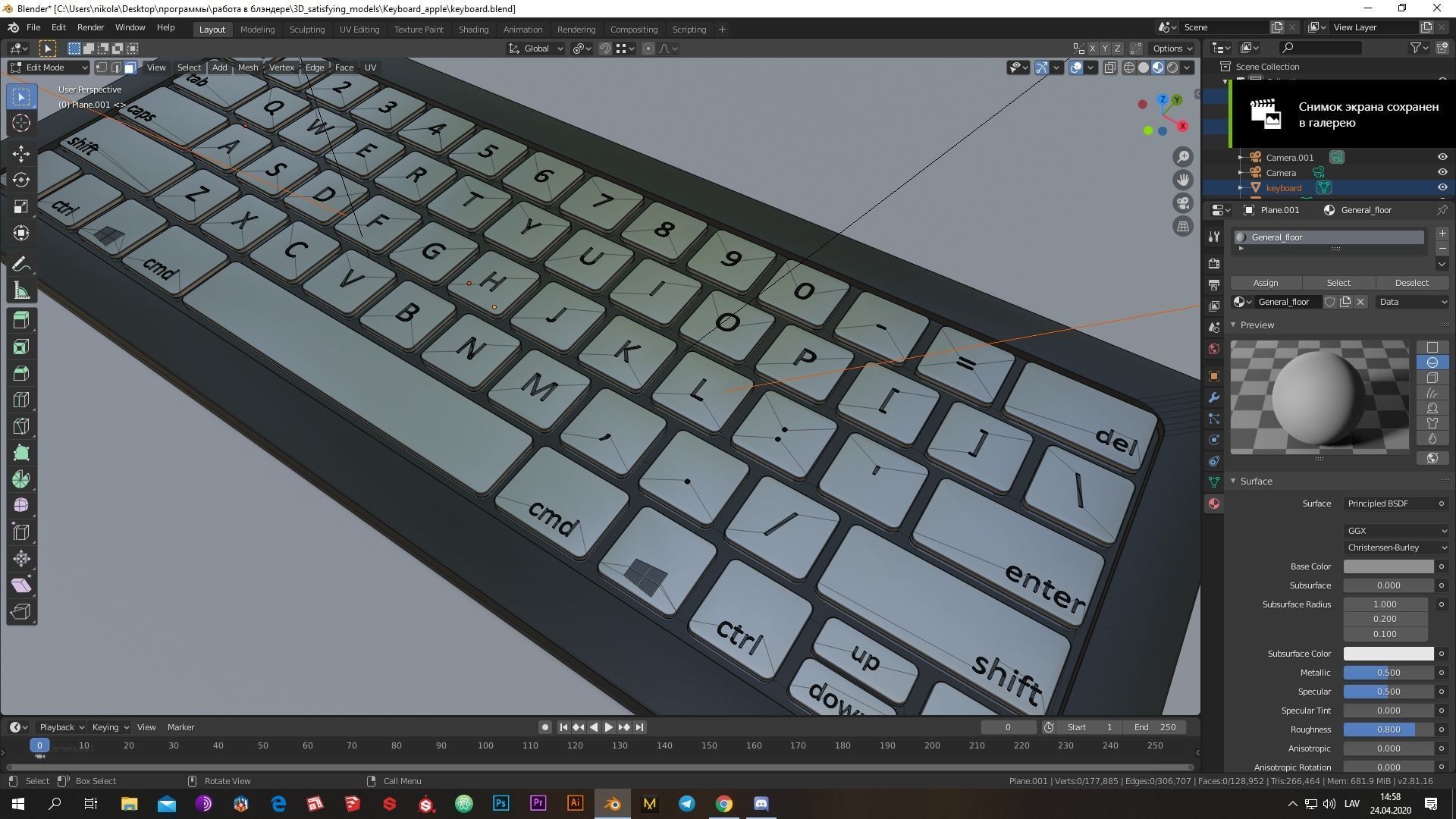Open the Vertex menu
Screen dimensions: 1456x819
[x=281, y=67]
